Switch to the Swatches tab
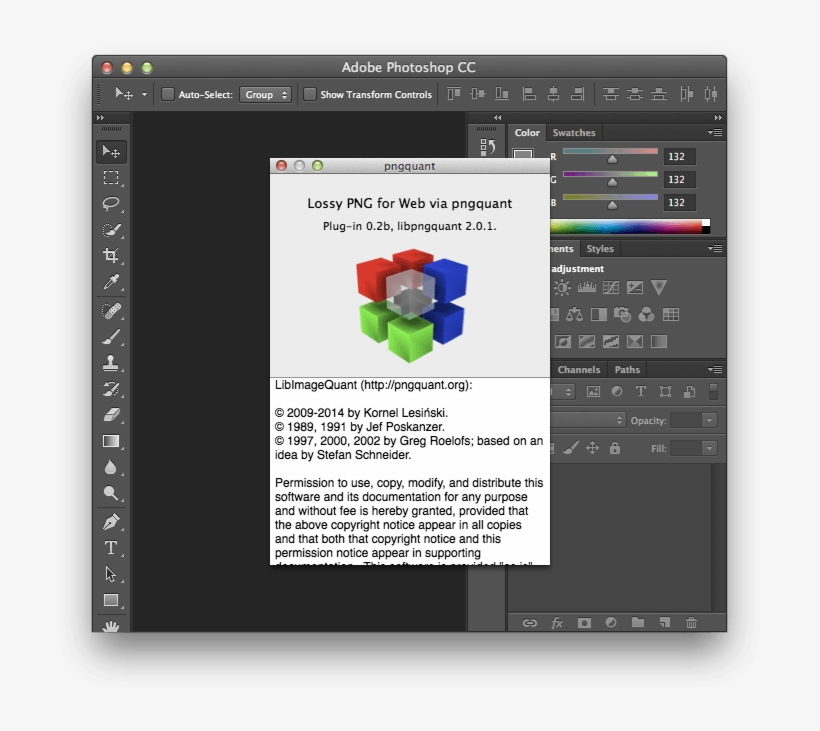Image resolution: width=820 pixels, height=731 pixels. (574, 133)
